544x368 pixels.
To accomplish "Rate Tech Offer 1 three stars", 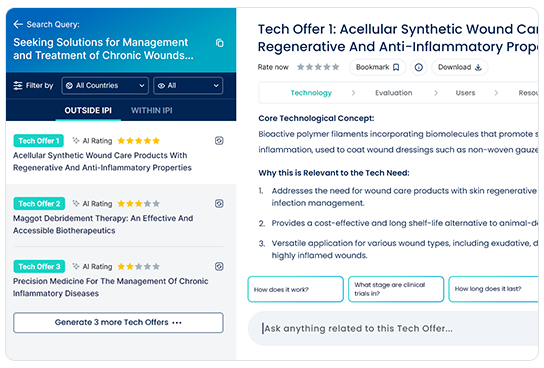I will (x=318, y=67).
